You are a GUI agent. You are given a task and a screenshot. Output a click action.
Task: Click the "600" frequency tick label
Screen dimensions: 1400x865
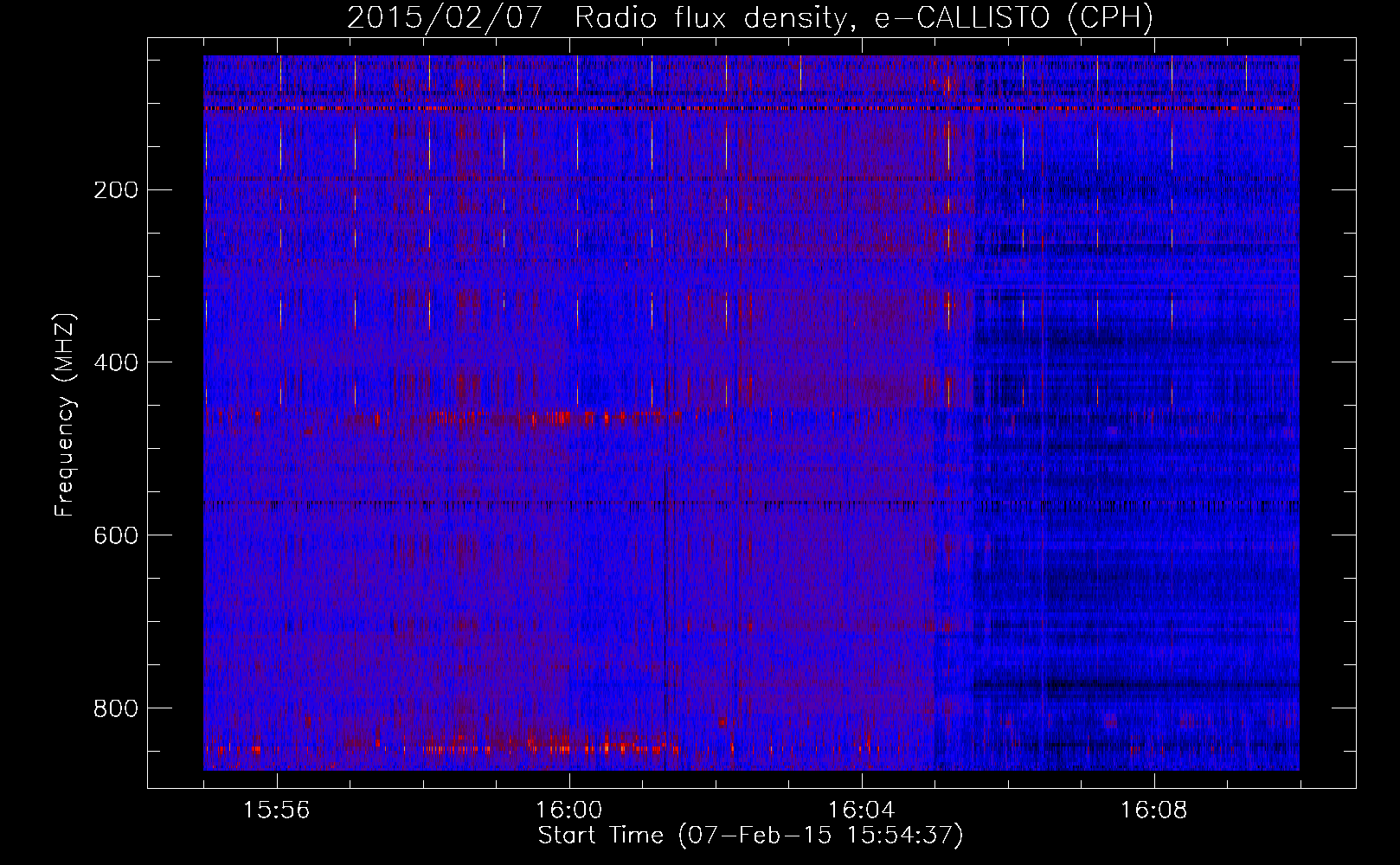[116, 536]
